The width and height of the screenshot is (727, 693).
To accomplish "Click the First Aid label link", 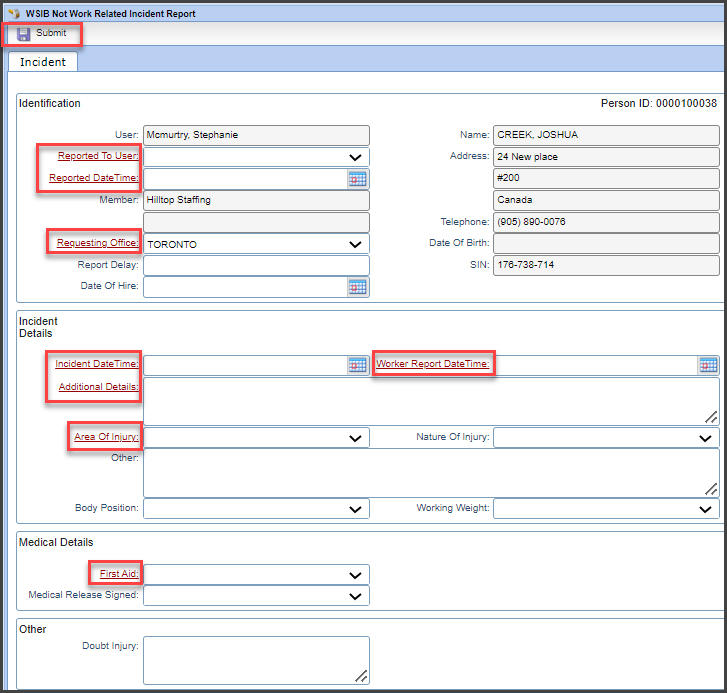I will [x=119, y=573].
